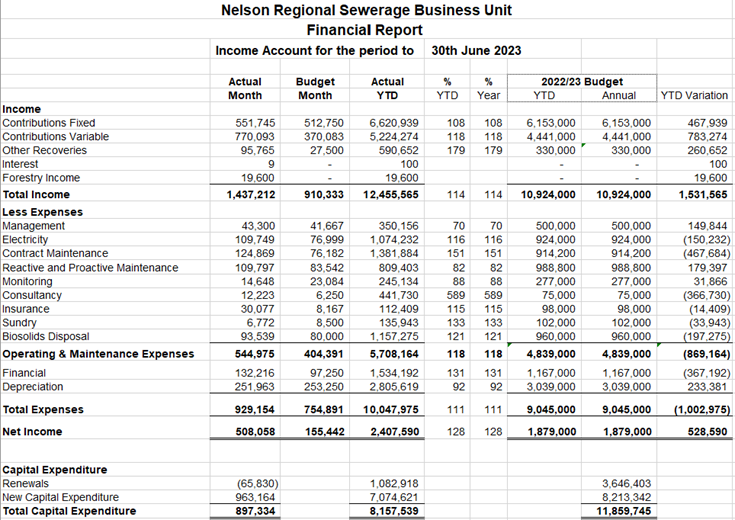Select Operating expenses actual YTD 5,708,164
The height and width of the screenshot is (520, 735).
pos(394,354)
